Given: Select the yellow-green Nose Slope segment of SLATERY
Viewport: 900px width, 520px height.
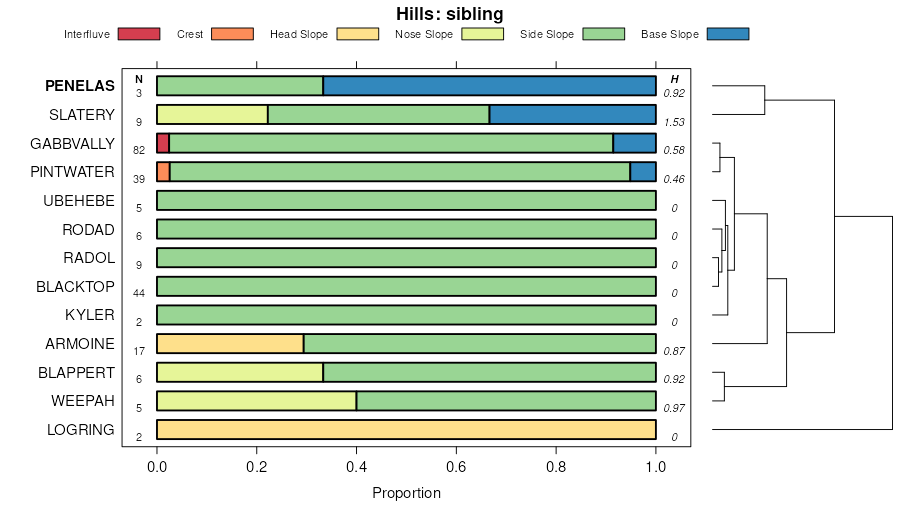Looking at the screenshot, I should pos(212,114).
